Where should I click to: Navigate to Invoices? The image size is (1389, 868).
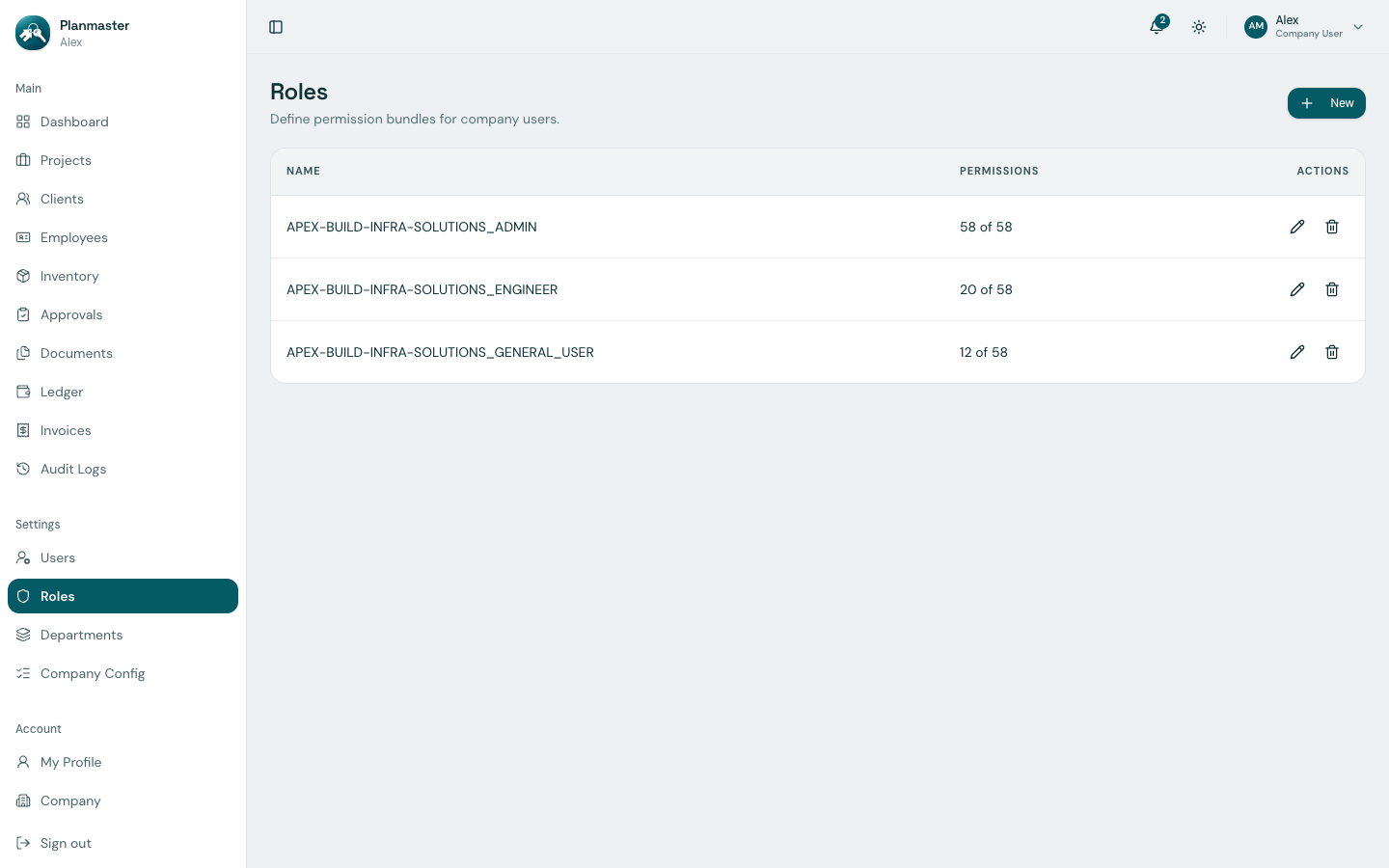[x=123, y=430]
